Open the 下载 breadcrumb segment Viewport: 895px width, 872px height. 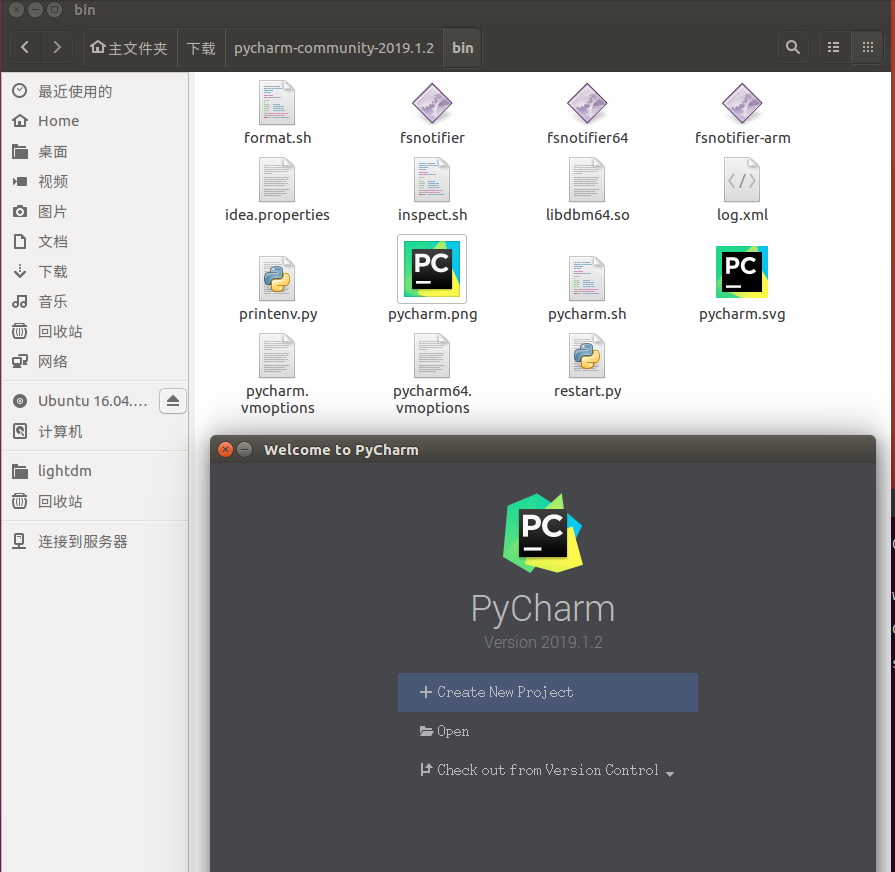click(201, 48)
